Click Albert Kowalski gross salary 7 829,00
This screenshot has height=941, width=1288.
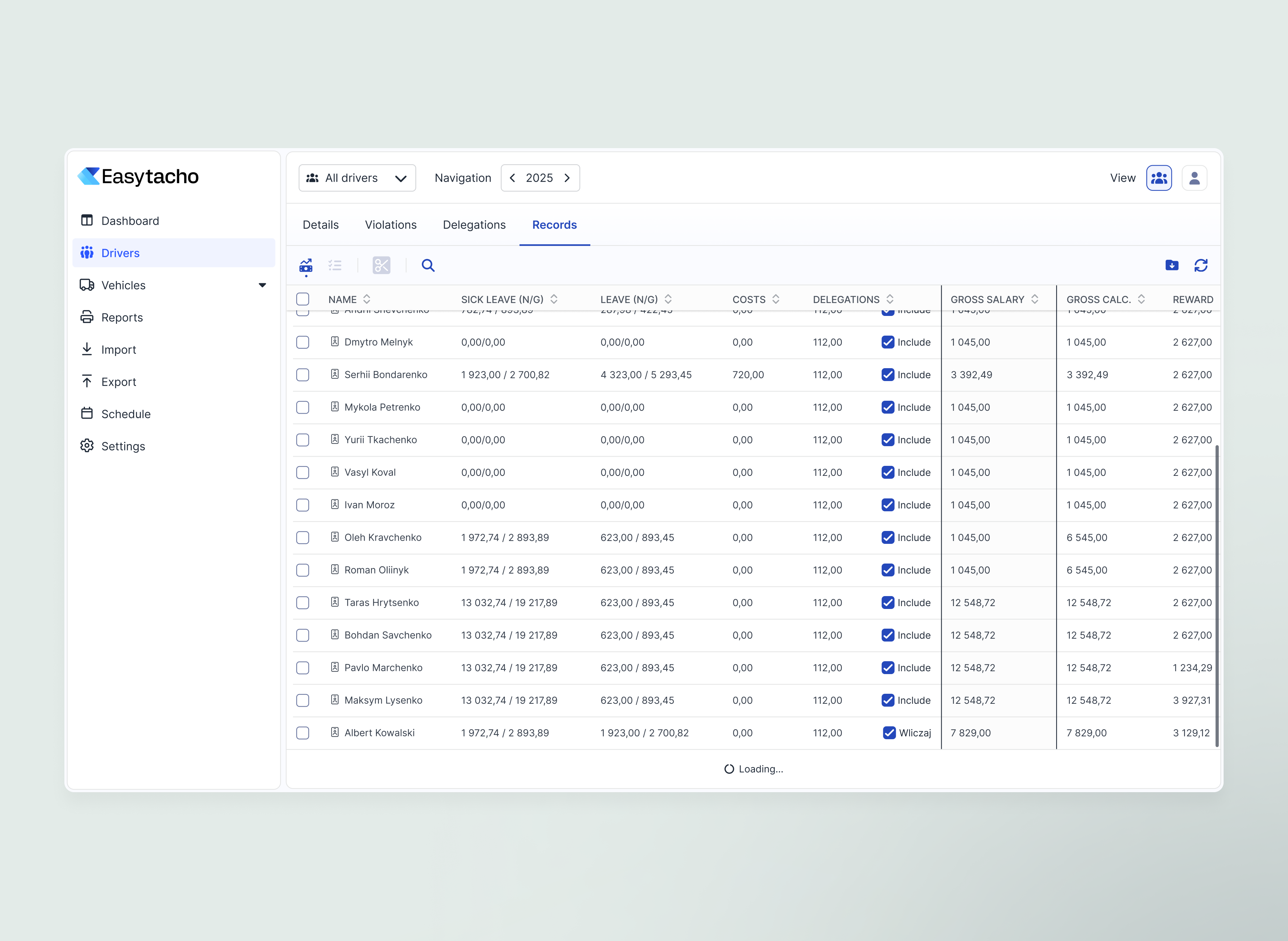[971, 733]
